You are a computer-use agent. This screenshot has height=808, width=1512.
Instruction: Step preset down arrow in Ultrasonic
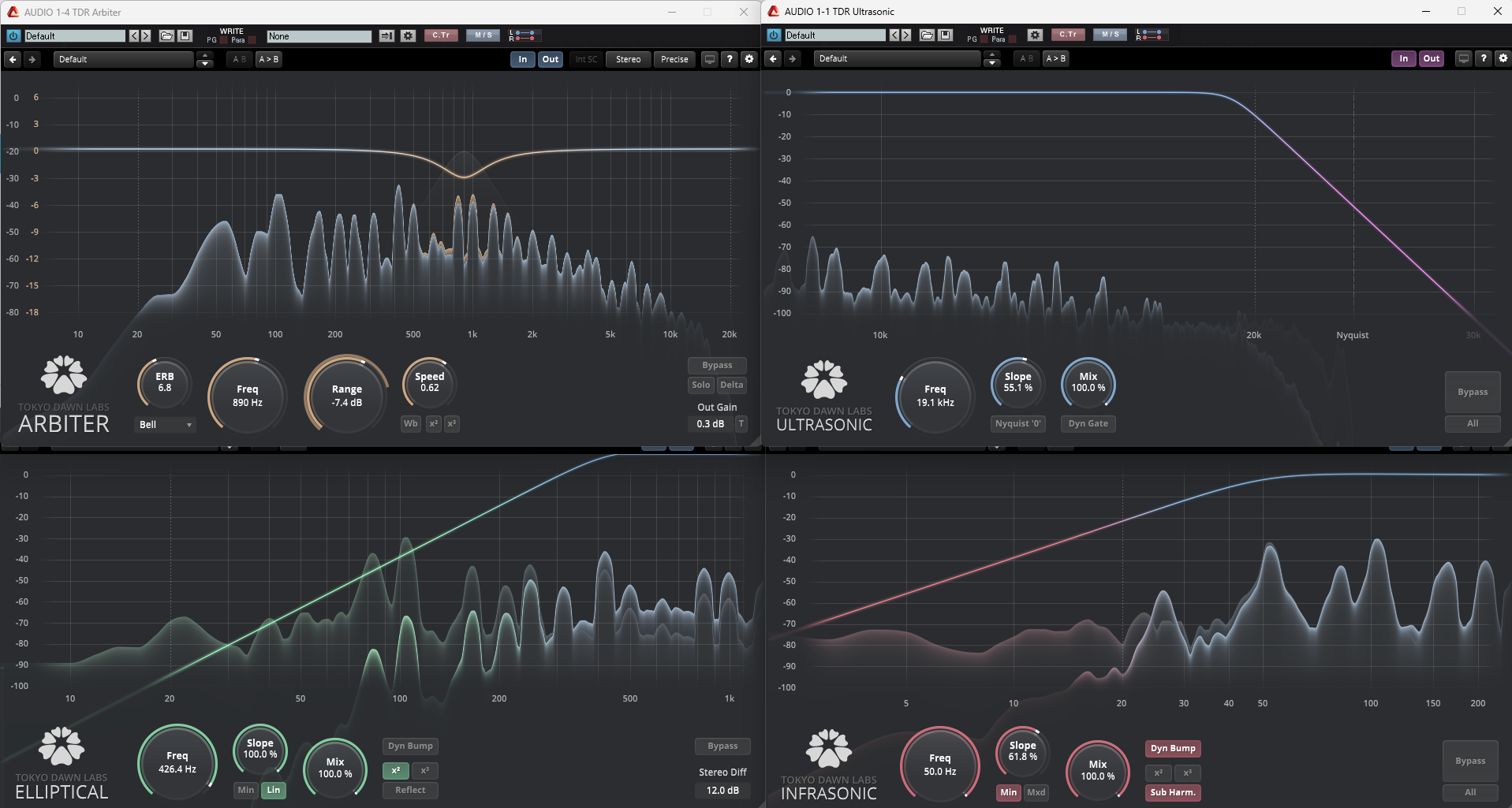(x=992, y=62)
